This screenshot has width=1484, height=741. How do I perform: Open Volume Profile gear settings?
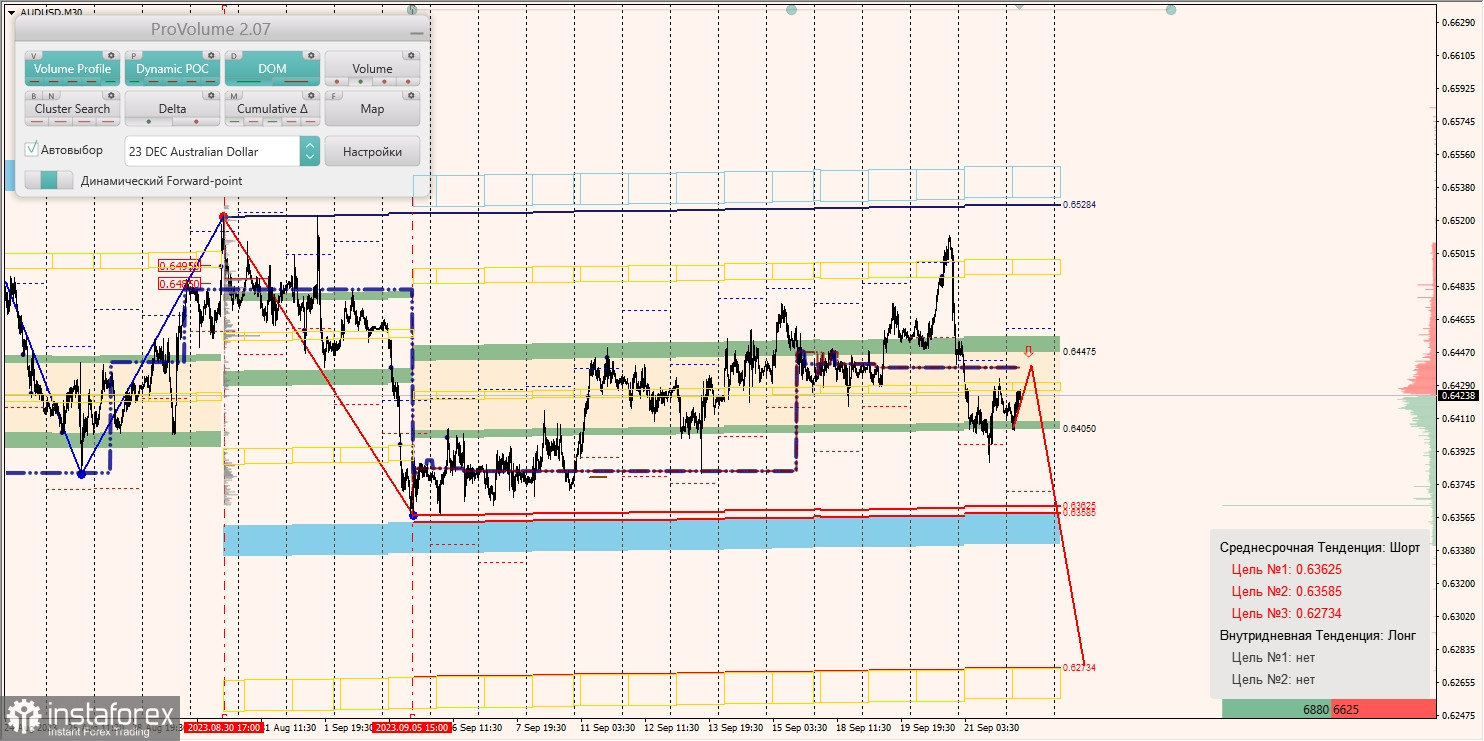click(x=112, y=56)
